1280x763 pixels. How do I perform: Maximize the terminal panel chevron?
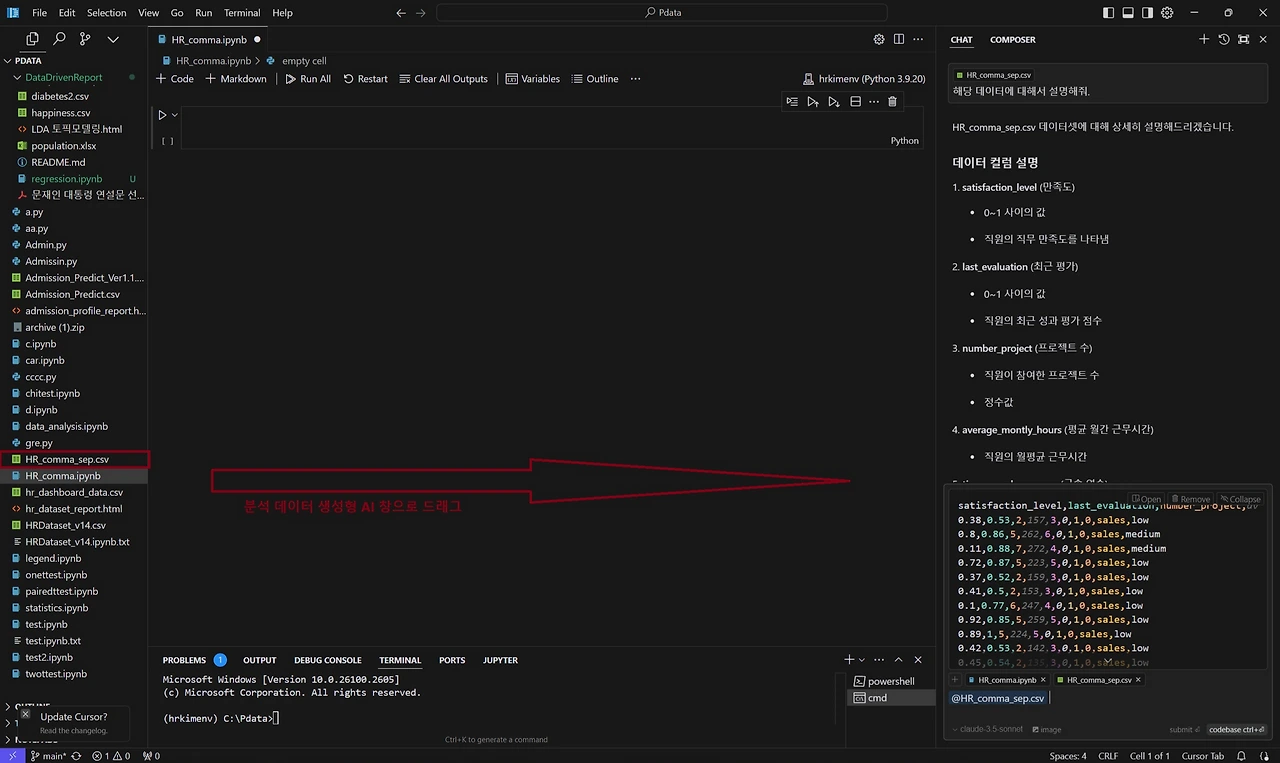(899, 660)
